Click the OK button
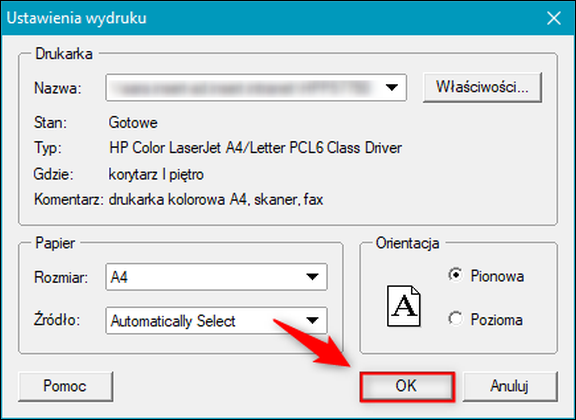The height and width of the screenshot is (420, 576). point(407,386)
